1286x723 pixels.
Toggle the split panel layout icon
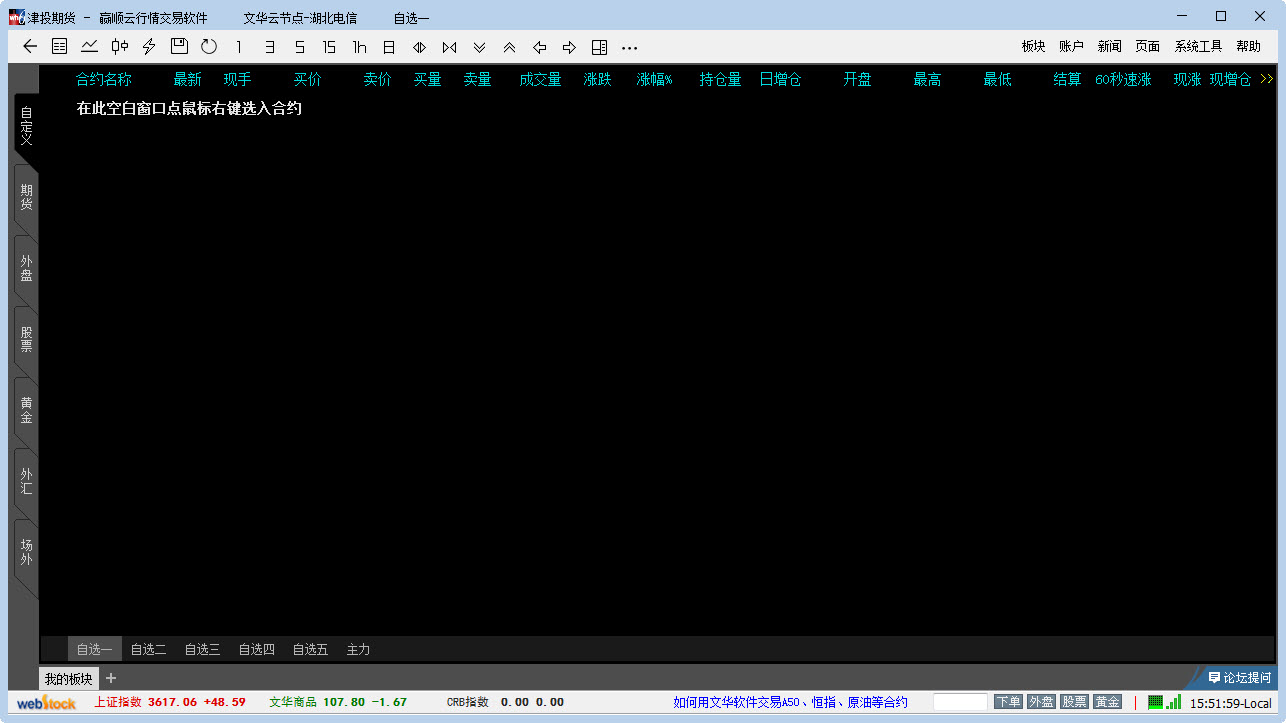(x=599, y=46)
